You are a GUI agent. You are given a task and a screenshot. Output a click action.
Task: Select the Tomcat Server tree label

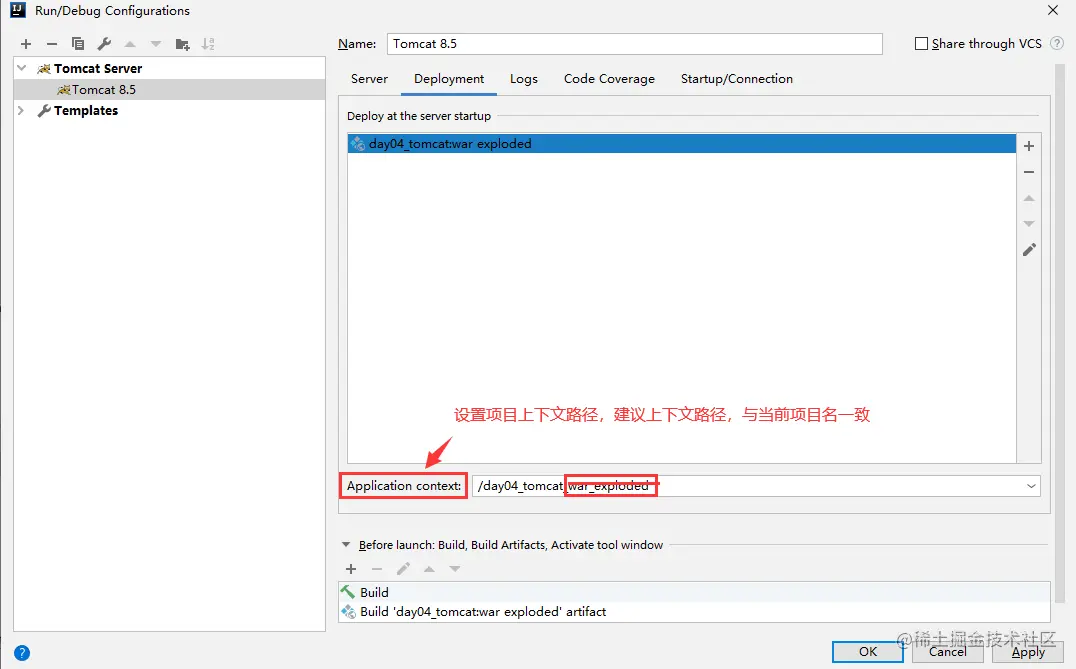coord(98,69)
